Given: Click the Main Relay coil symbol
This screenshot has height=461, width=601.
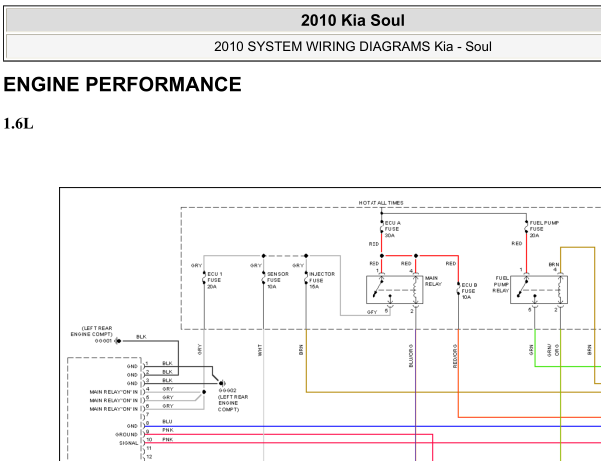Looking at the screenshot, I should pyautogui.click(x=415, y=289).
